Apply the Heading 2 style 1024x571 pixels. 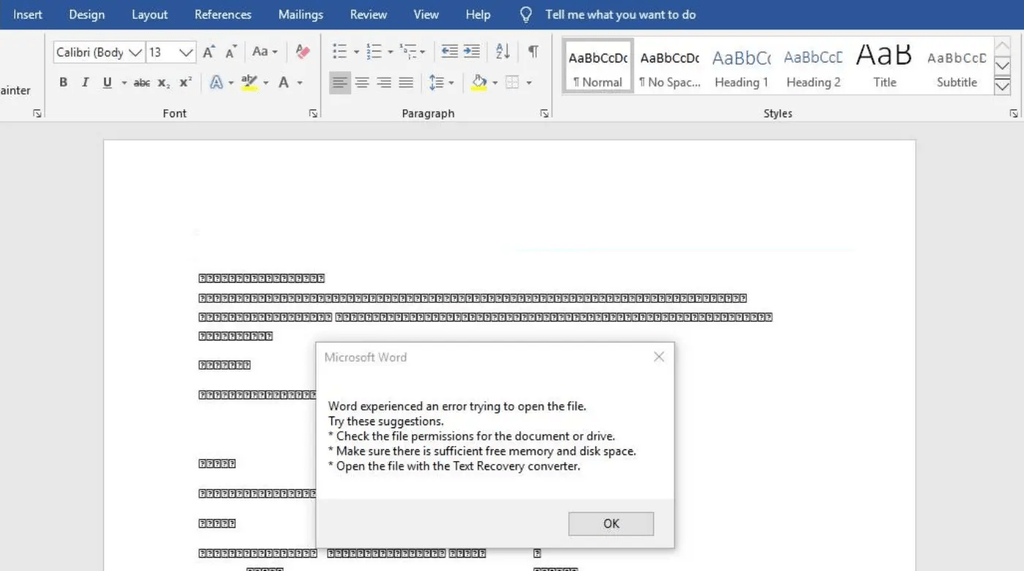pyautogui.click(x=813, y=66)
